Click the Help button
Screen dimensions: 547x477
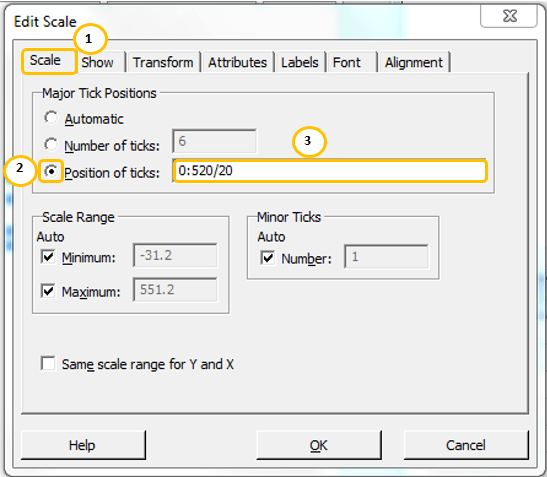tap(83, 445)
